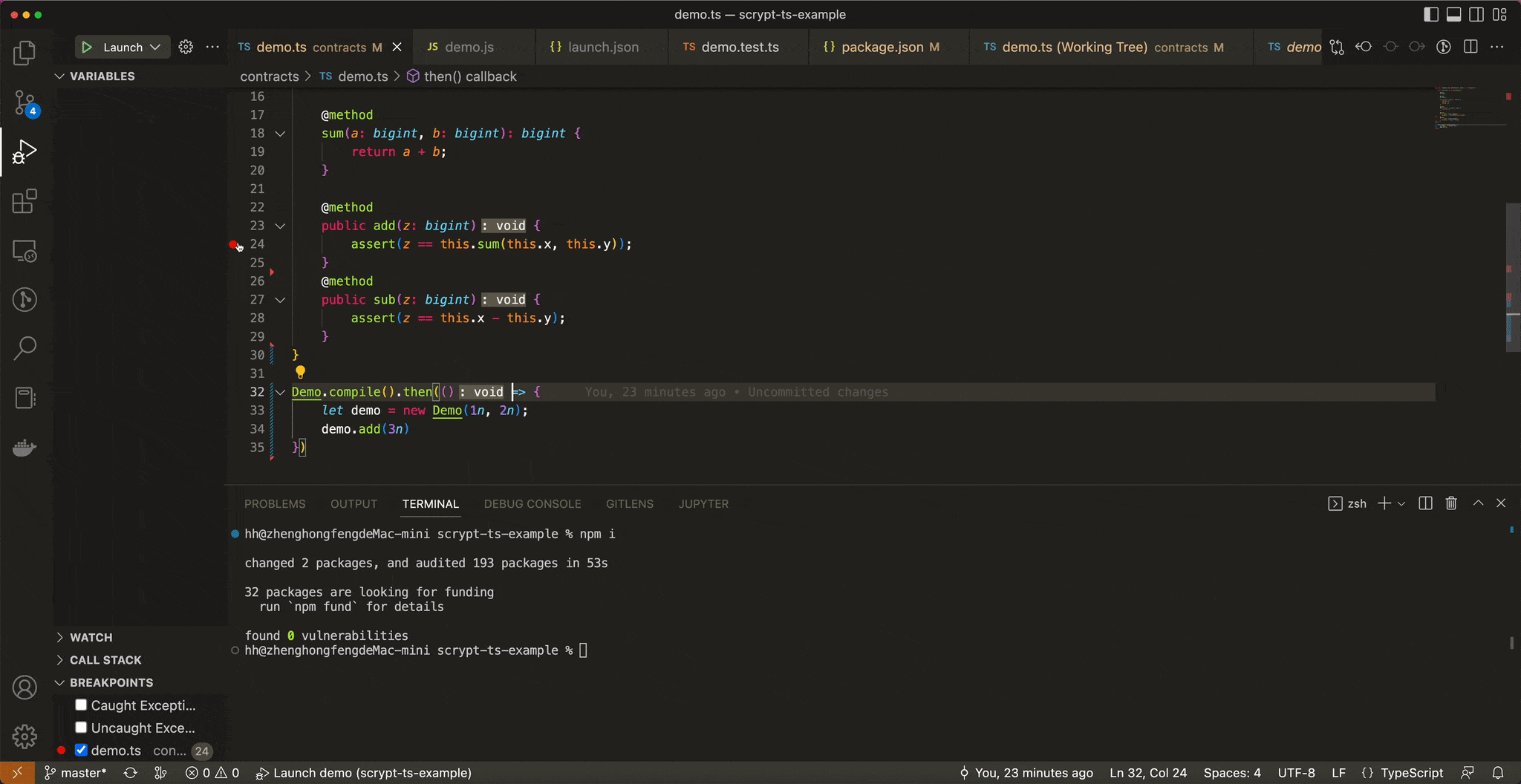The width and height of the screenshot is (1521, 784).
Task: Open the Explorer view in activity bar
Action: pos(25,53)
